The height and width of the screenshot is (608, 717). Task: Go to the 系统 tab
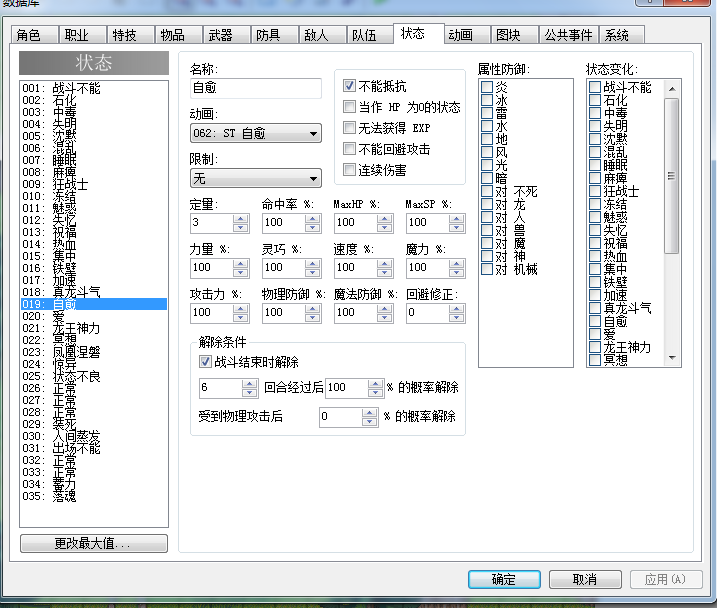click(x=621, y=35)
